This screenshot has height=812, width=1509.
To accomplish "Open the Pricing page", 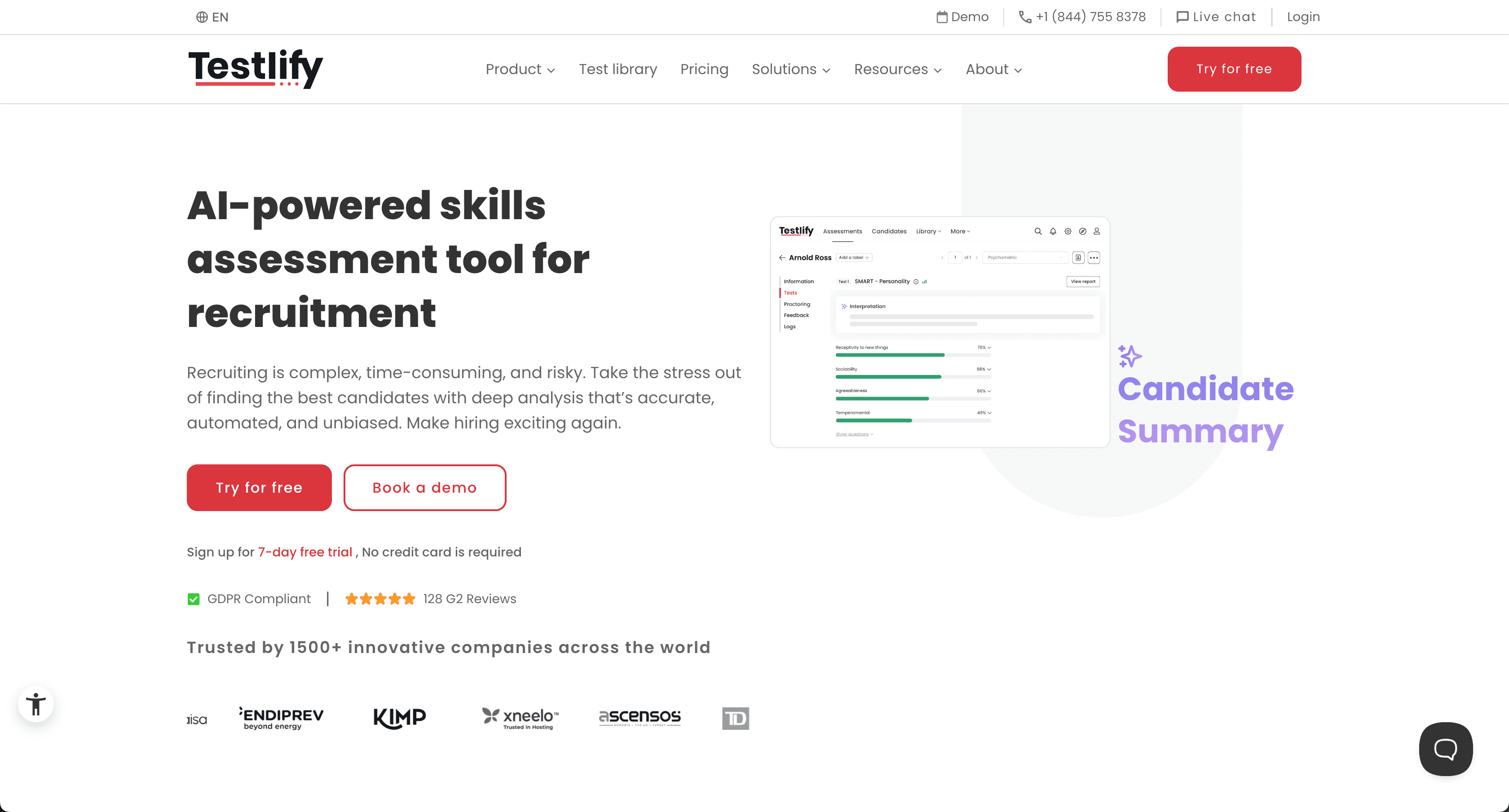I will [x=704, y=69].
